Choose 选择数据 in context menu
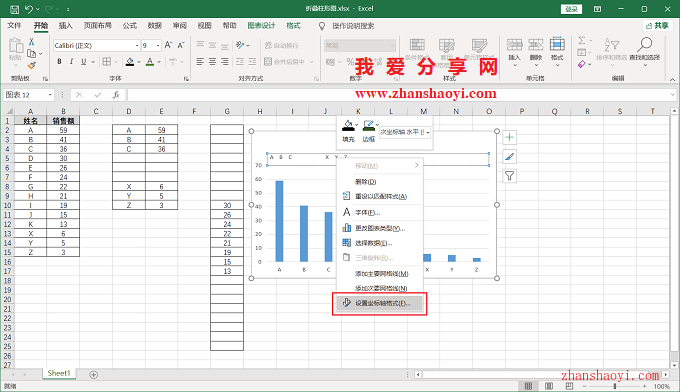 (379, 243)
